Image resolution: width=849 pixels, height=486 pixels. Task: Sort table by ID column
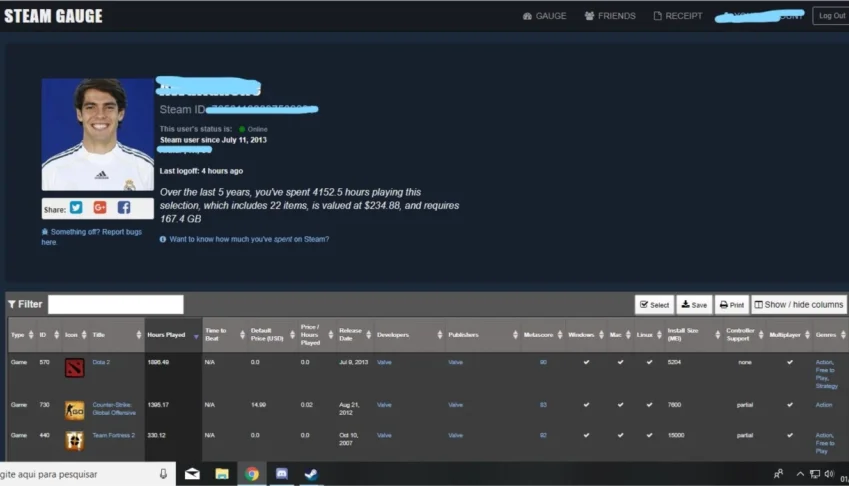click(49, 335)
